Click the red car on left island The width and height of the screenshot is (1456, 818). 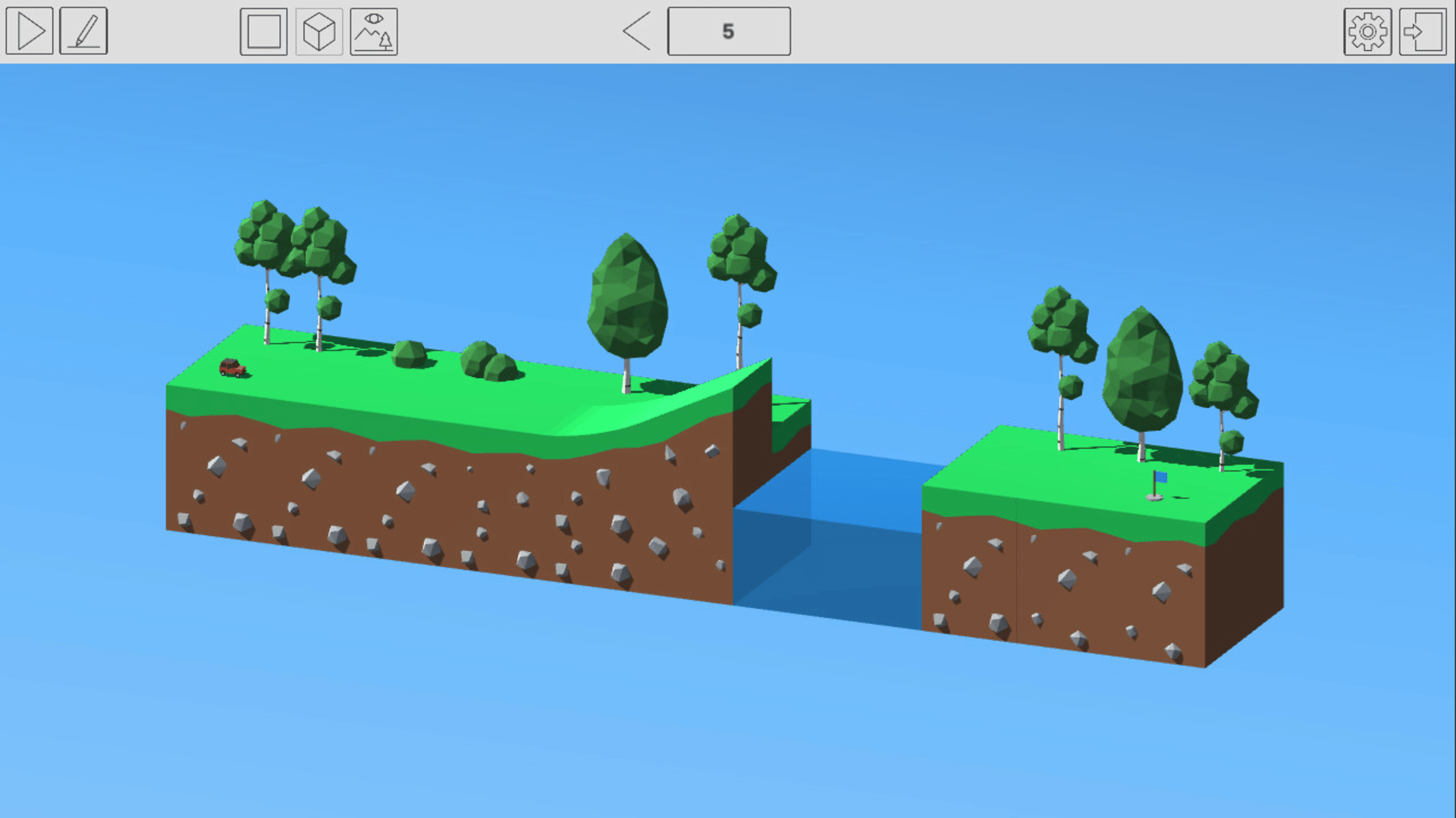(232, 368)
